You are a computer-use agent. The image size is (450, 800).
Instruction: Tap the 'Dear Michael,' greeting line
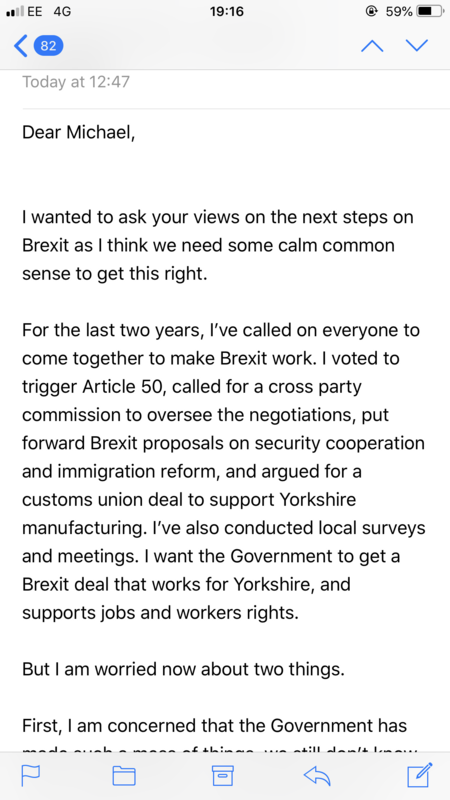(79, 133)
